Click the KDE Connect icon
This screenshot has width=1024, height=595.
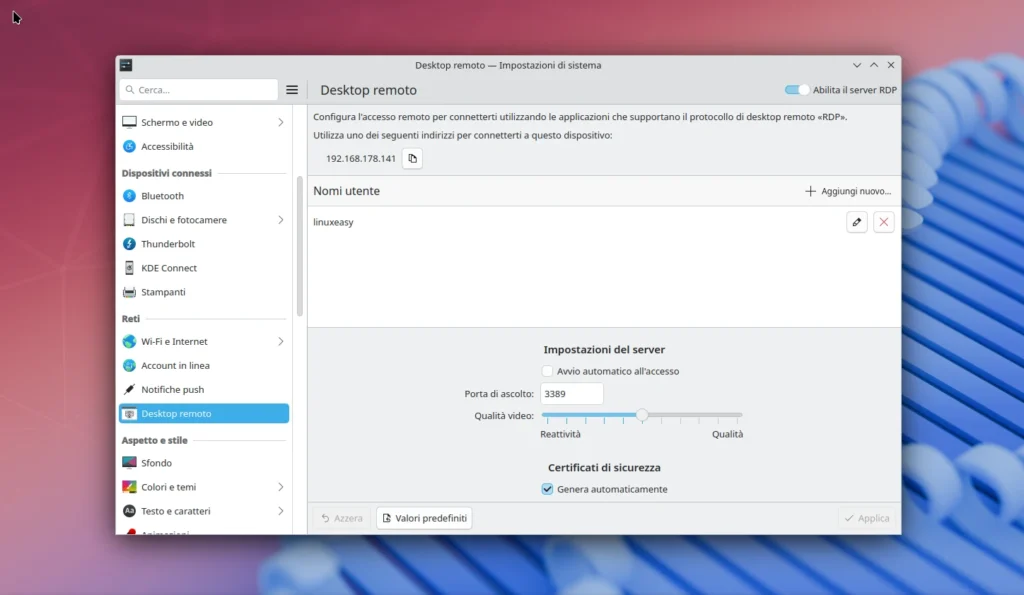(129, 268)
